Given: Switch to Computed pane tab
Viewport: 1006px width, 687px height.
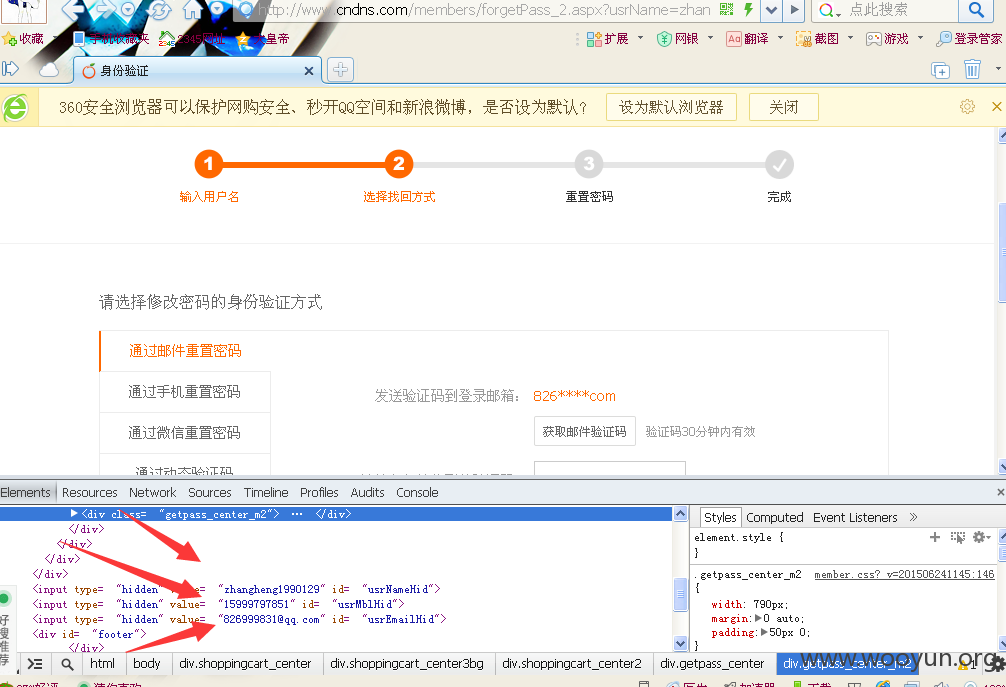Looking at the screenshot, I should click(774, 518).
